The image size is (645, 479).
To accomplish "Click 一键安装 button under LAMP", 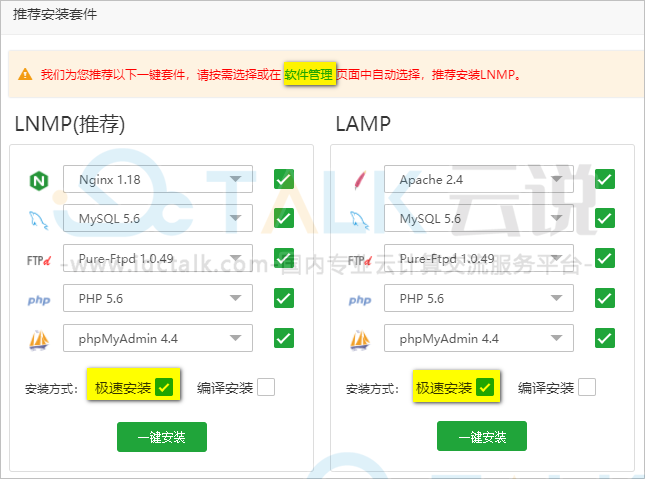I will 482,436.
